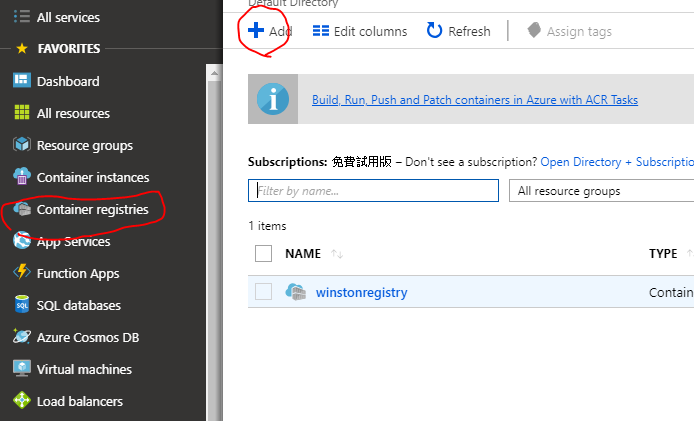
Task: Click the Dashboard icon in favorites
Action: pos(22,81)
